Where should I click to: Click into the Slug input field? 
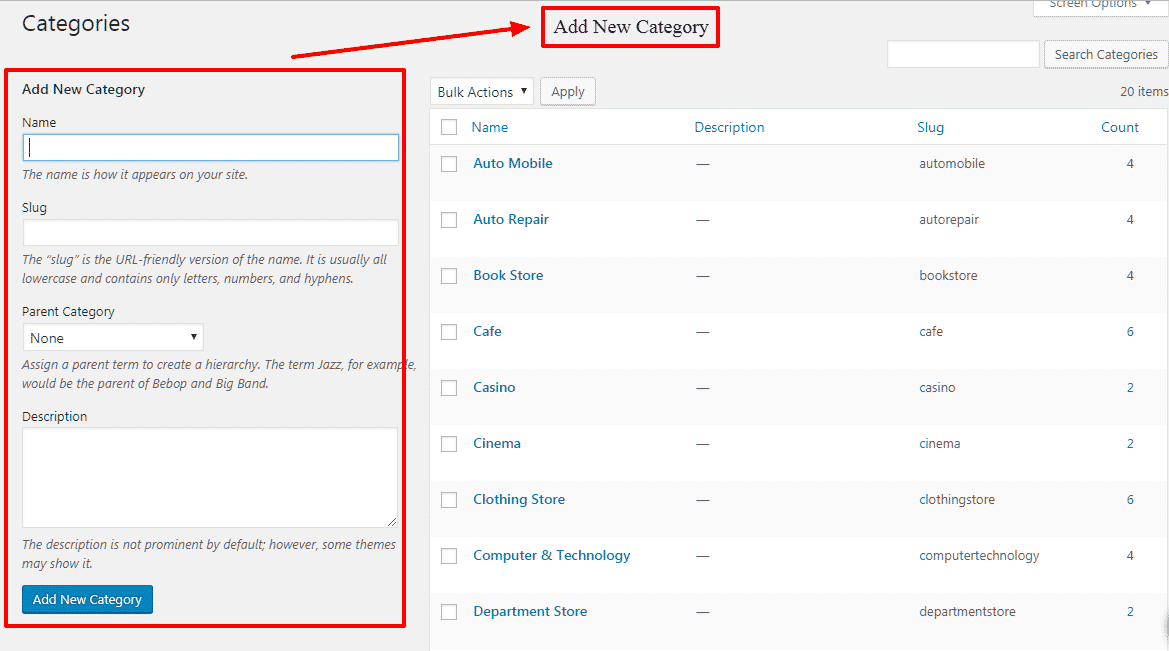[x=211, y=233]
